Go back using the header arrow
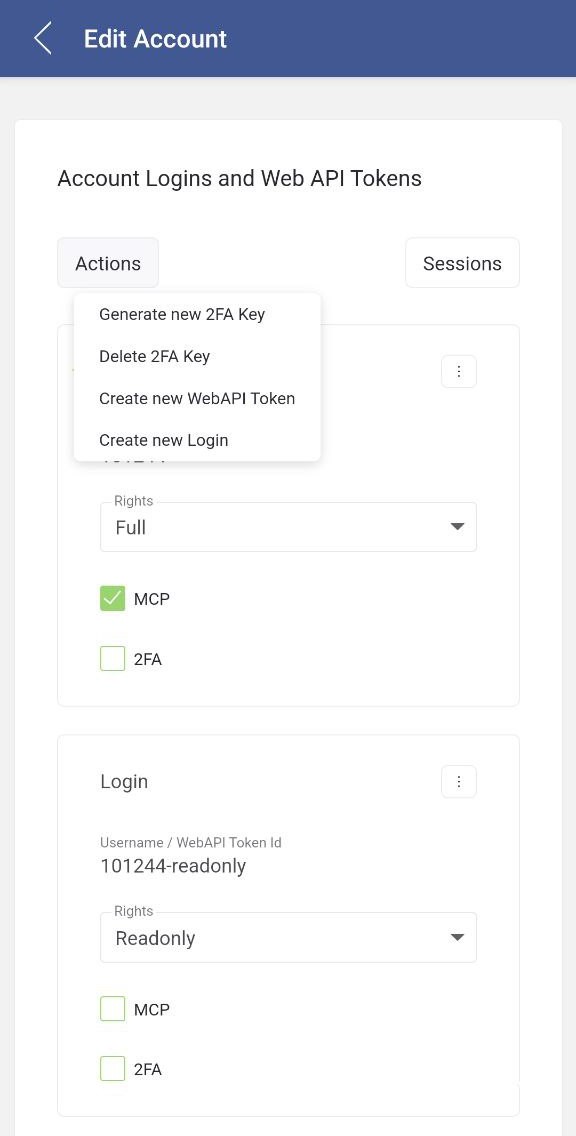Image resolution: width=576 pixels, height=1136 pixels. pos(43,38)
